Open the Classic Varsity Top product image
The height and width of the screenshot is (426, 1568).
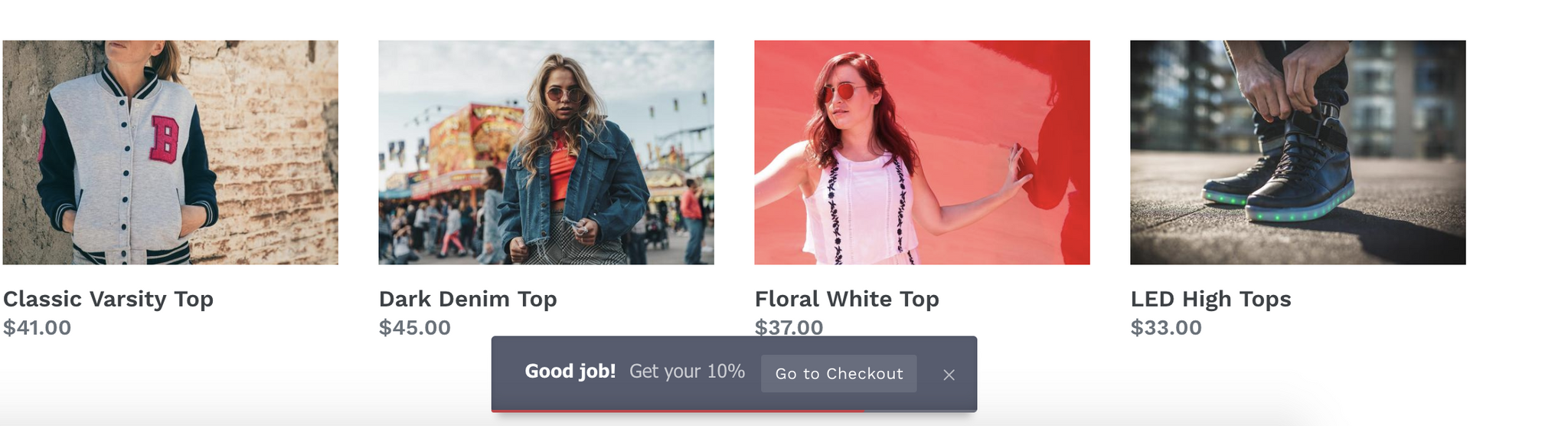(x=170, y=152)
